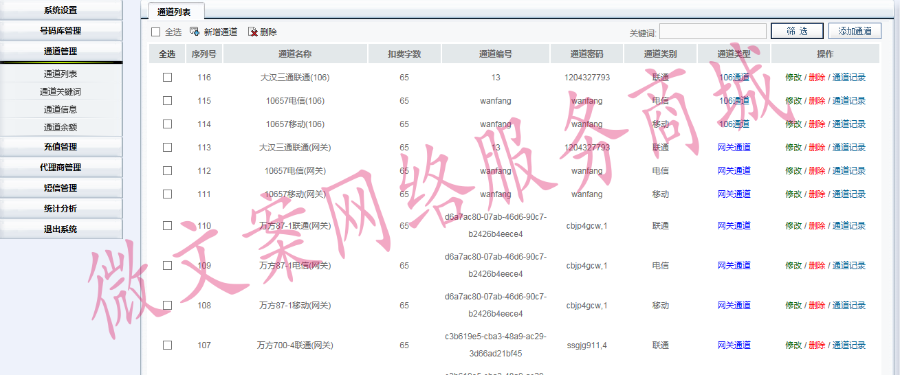Click 修改 for row 108

click(x=793, y=305)
